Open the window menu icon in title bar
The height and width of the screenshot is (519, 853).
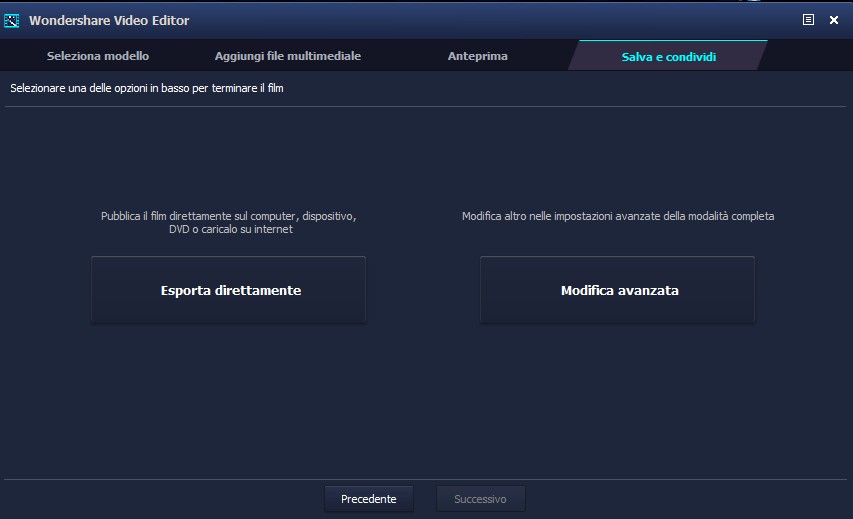click(x=808, y=20)
